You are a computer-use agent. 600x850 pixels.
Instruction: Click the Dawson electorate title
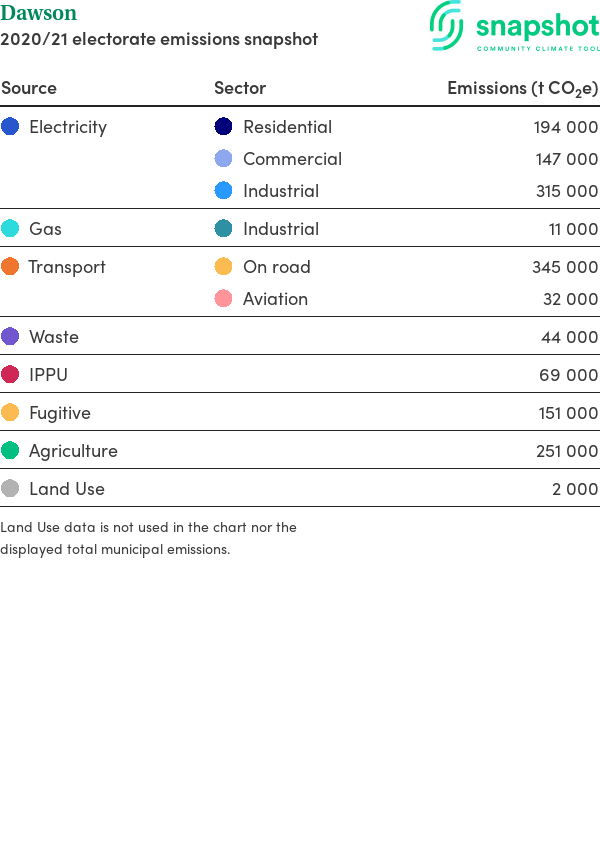point(38,13)
